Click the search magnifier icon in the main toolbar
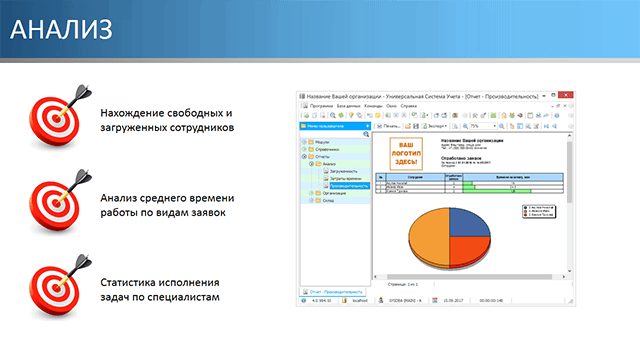 (x=333, y=116)
